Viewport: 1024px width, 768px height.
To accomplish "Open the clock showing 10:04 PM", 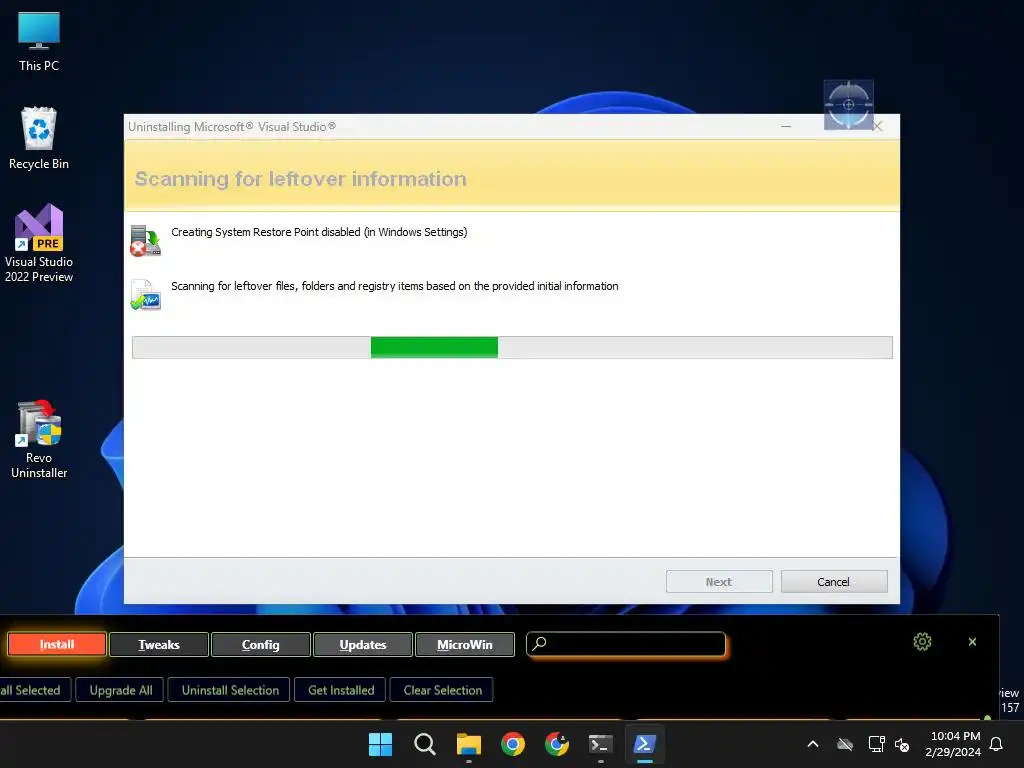I will click(x=953, y=744).
